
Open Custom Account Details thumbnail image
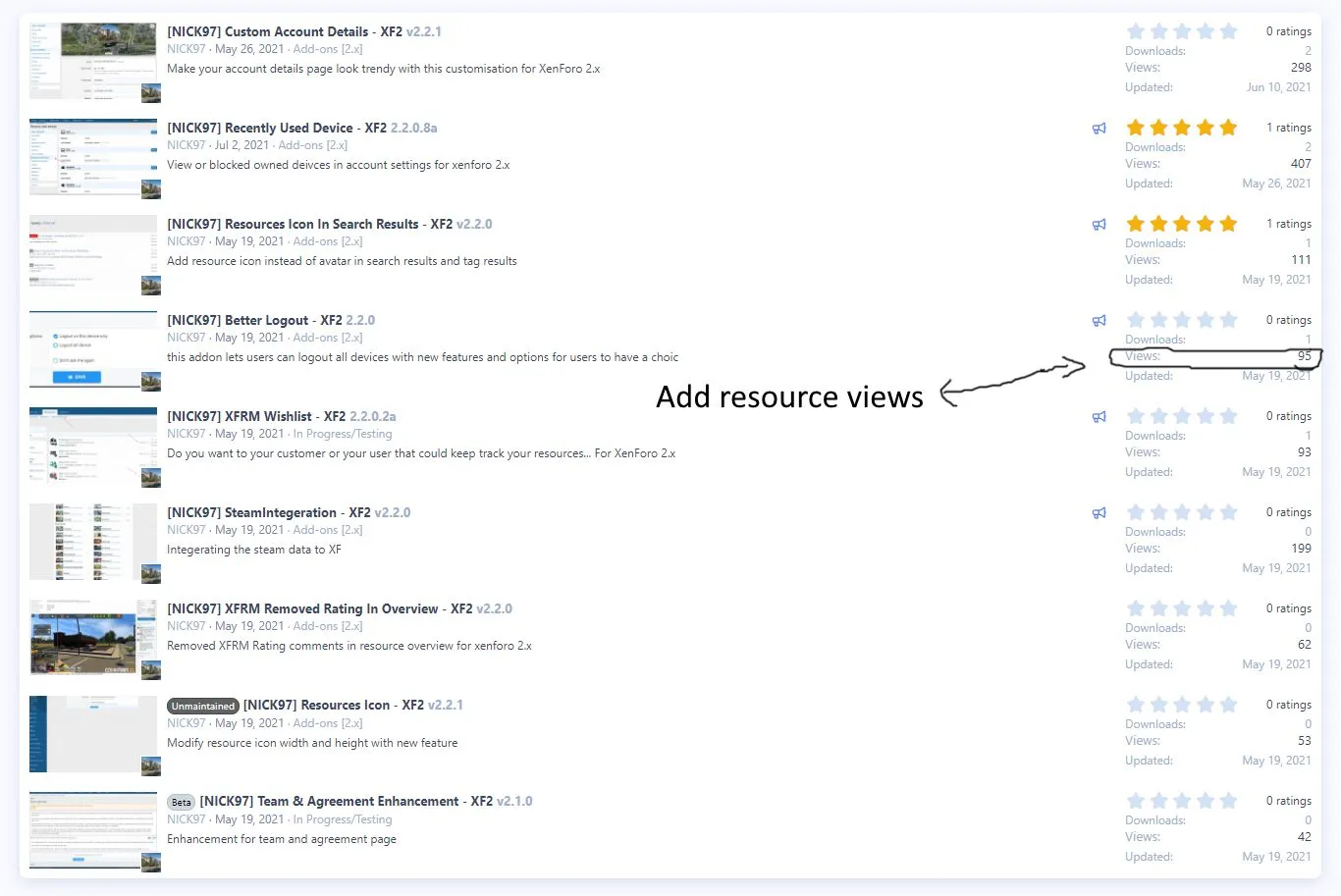(93, 60)
